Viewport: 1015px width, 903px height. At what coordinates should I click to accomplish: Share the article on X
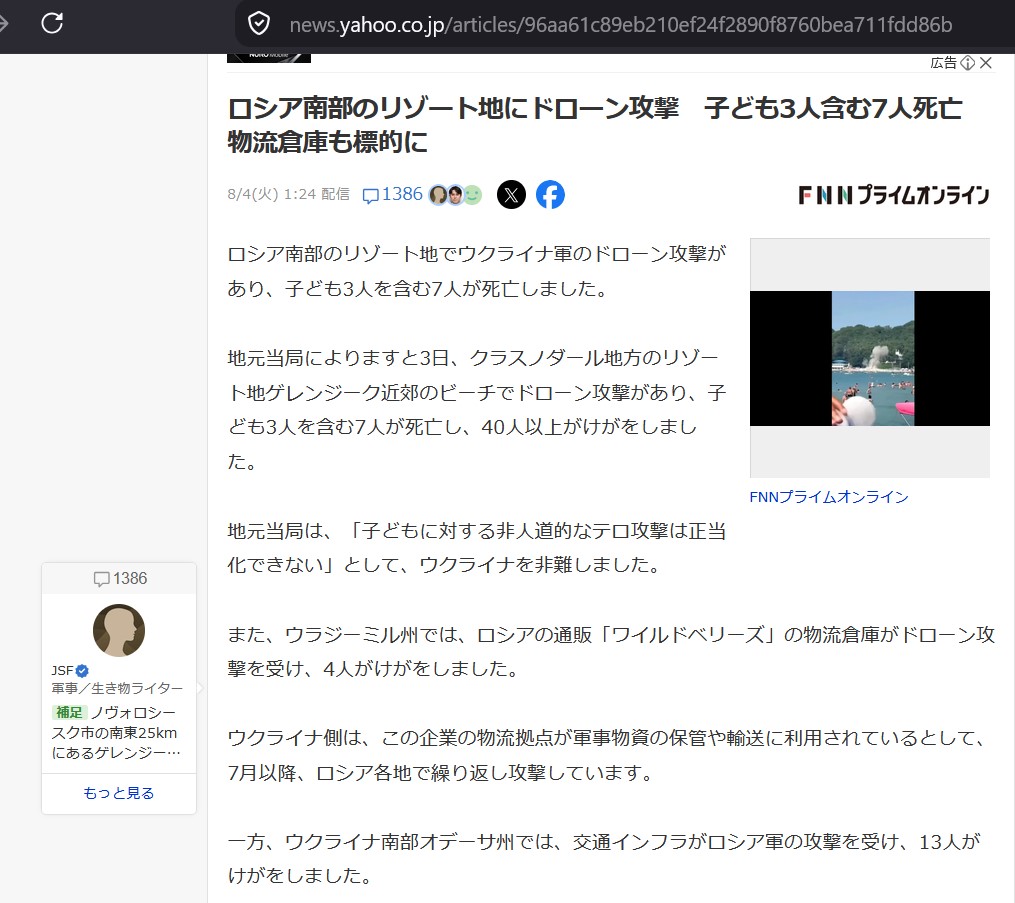point(511,194)
